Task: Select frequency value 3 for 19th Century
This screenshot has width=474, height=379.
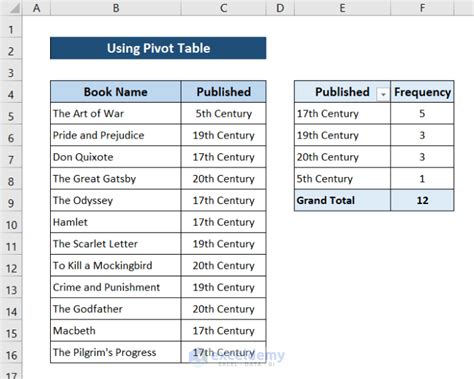Action: point(422,135)
